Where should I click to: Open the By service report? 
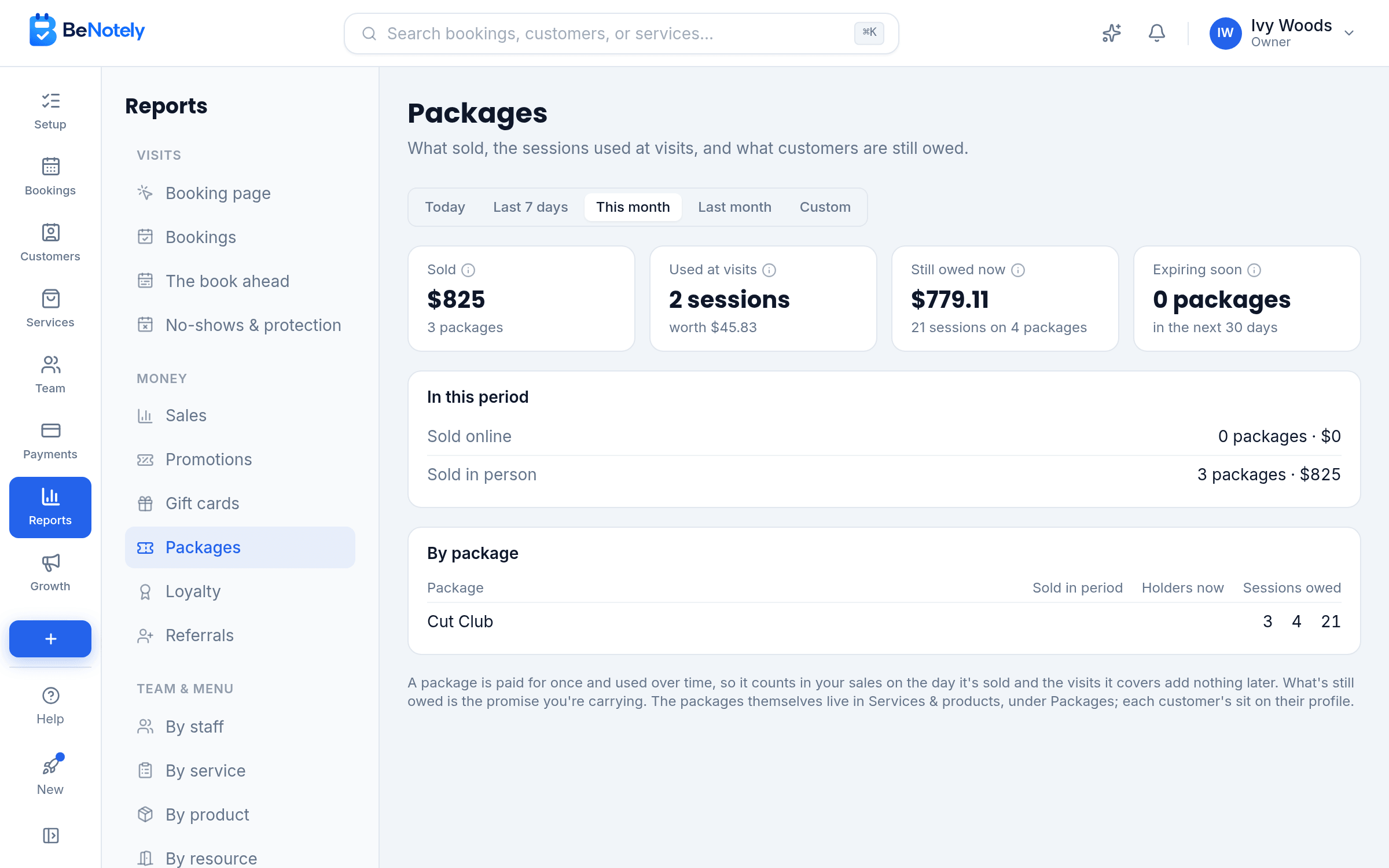tap(240, 771)
